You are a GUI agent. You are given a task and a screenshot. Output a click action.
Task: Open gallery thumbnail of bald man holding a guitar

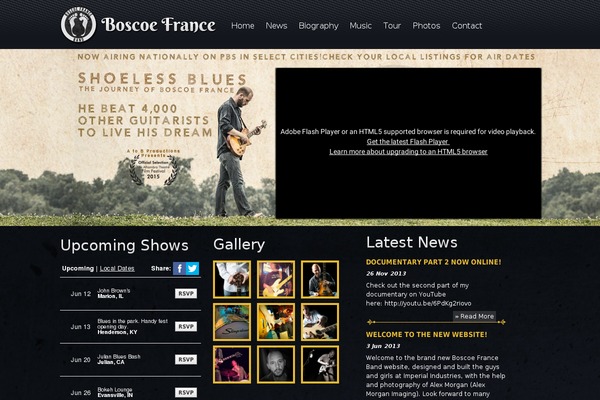click(320, 279)
